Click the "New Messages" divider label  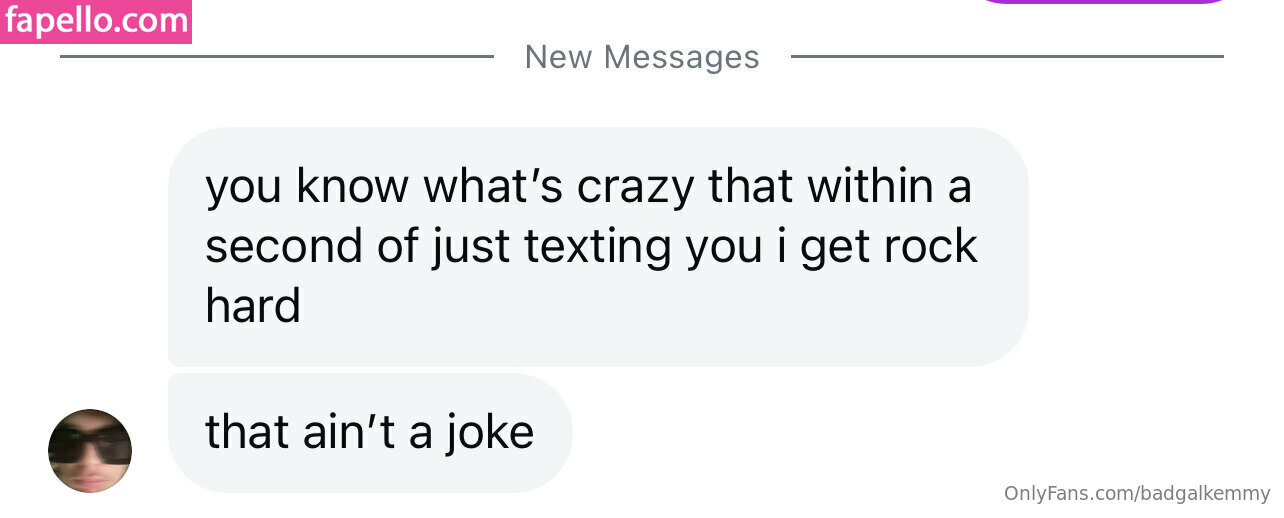click(x=641, y=57)
